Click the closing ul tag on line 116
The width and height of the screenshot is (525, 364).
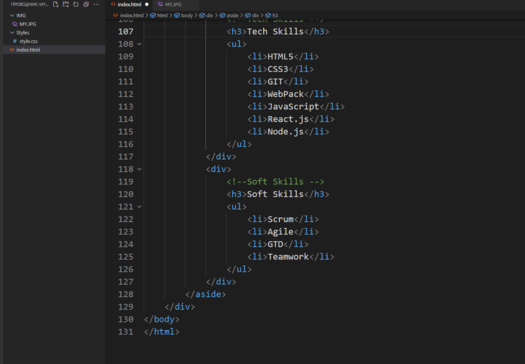point(239,144)
